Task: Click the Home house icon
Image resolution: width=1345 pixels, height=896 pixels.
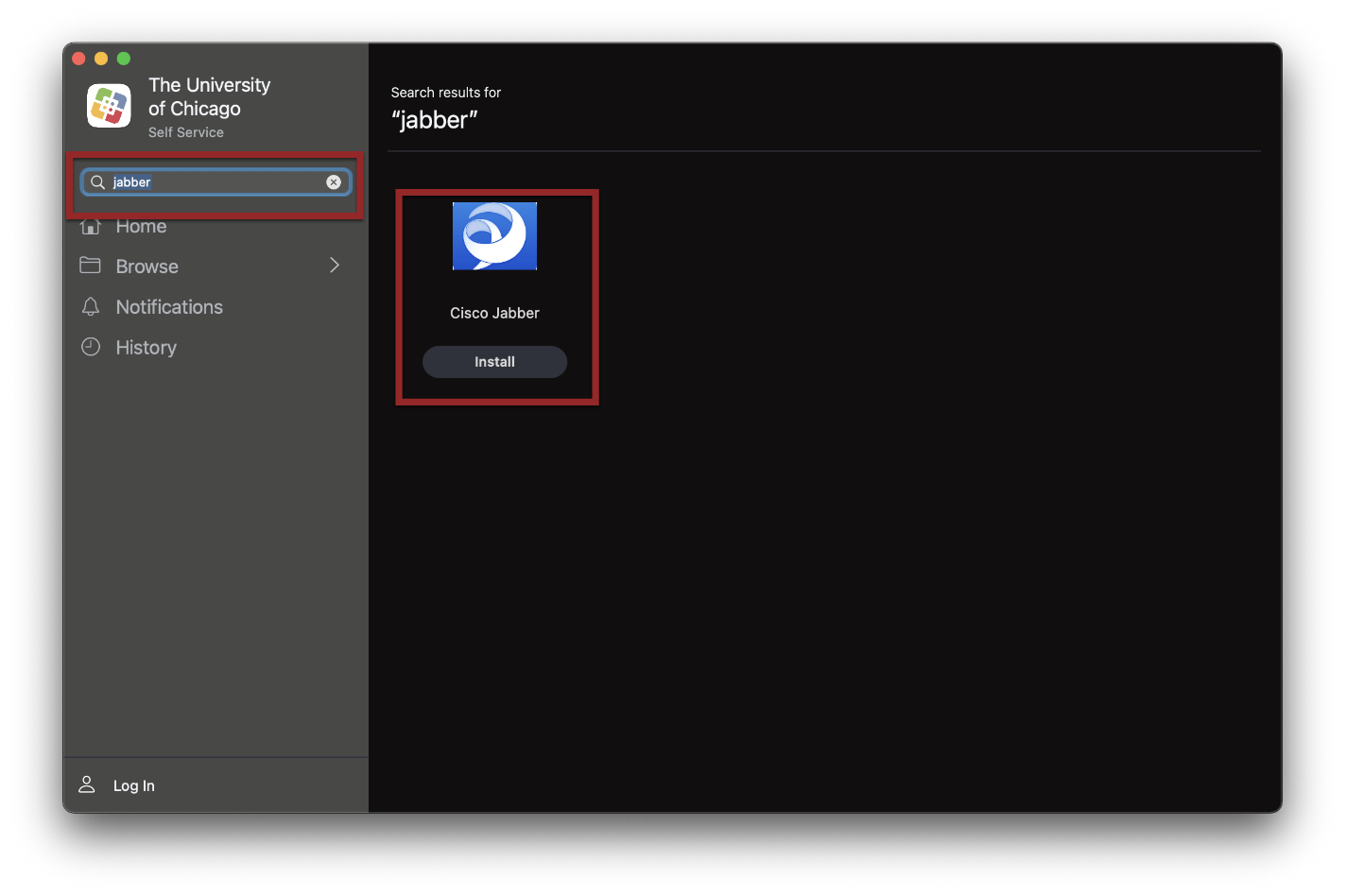Action: [x=91, y=227]
